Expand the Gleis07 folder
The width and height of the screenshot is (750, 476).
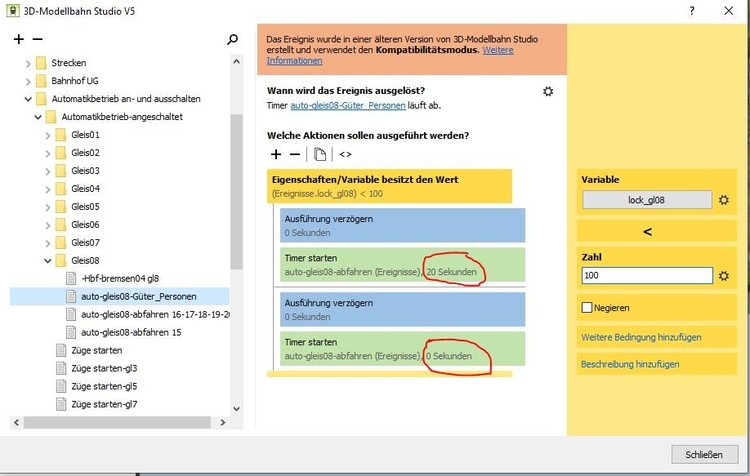[x=47, y=243]
